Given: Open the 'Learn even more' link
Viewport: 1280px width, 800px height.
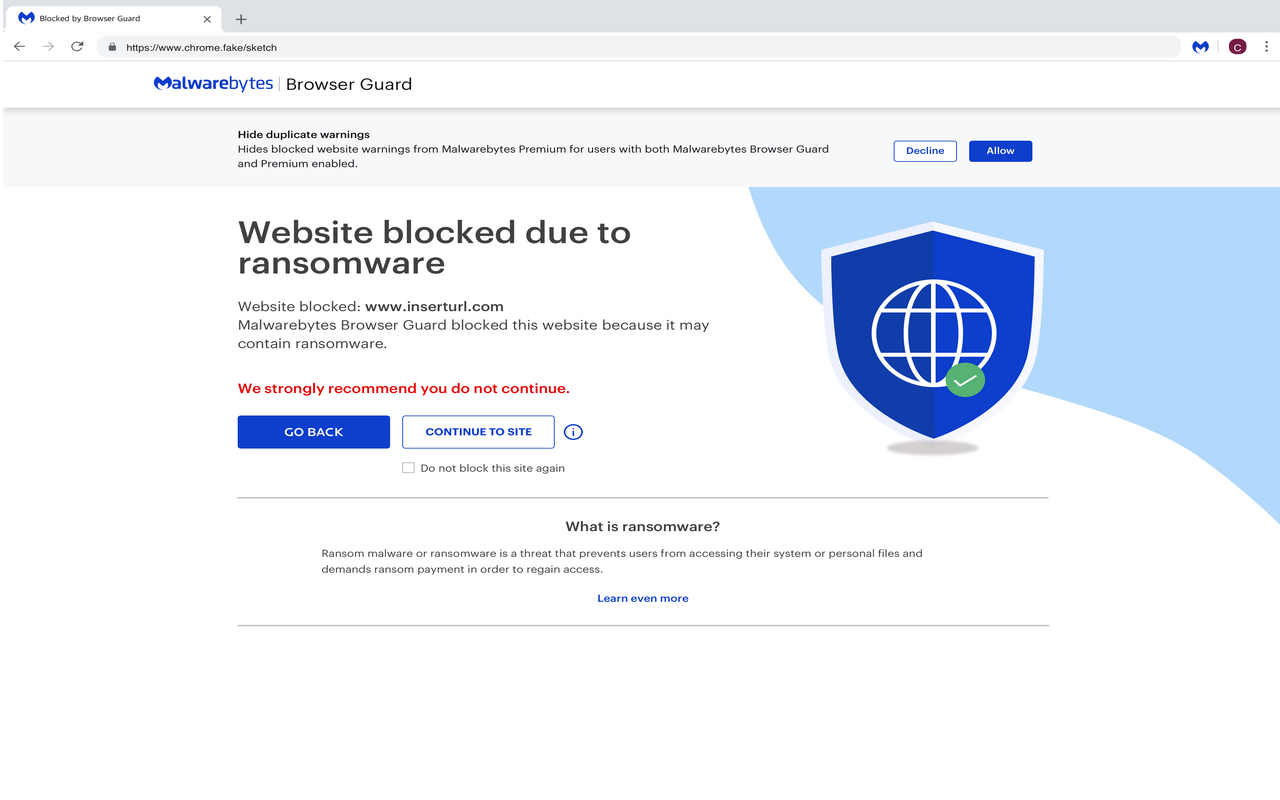Looking at the screenshot, I should pos(642,597).
